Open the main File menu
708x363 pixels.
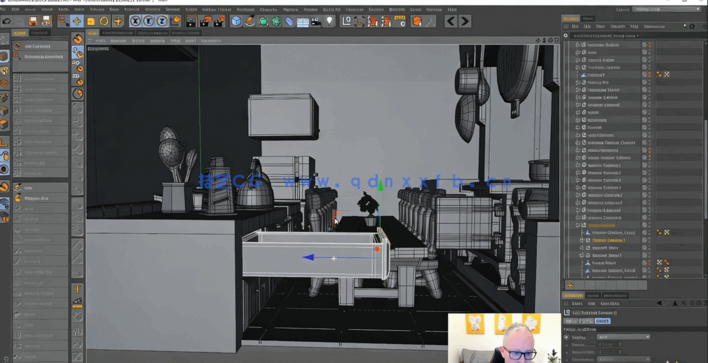[x=3, y=9]
